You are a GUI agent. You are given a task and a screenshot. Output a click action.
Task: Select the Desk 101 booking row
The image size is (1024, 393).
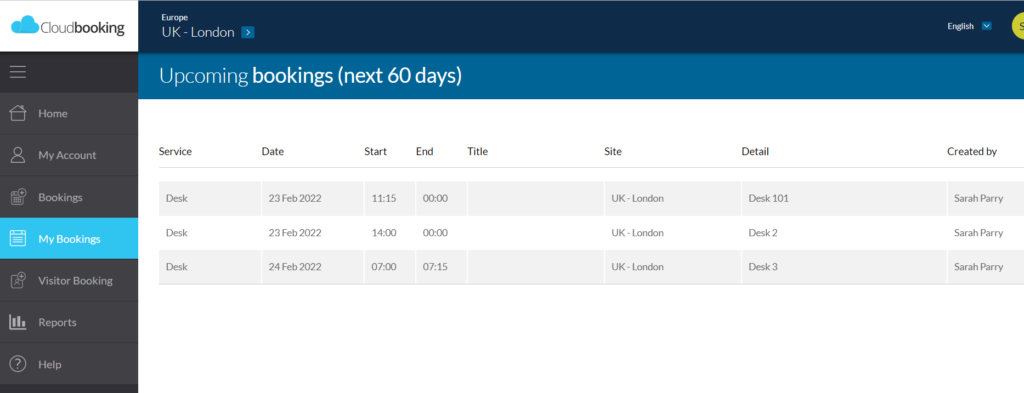click(x=591, y=198)
